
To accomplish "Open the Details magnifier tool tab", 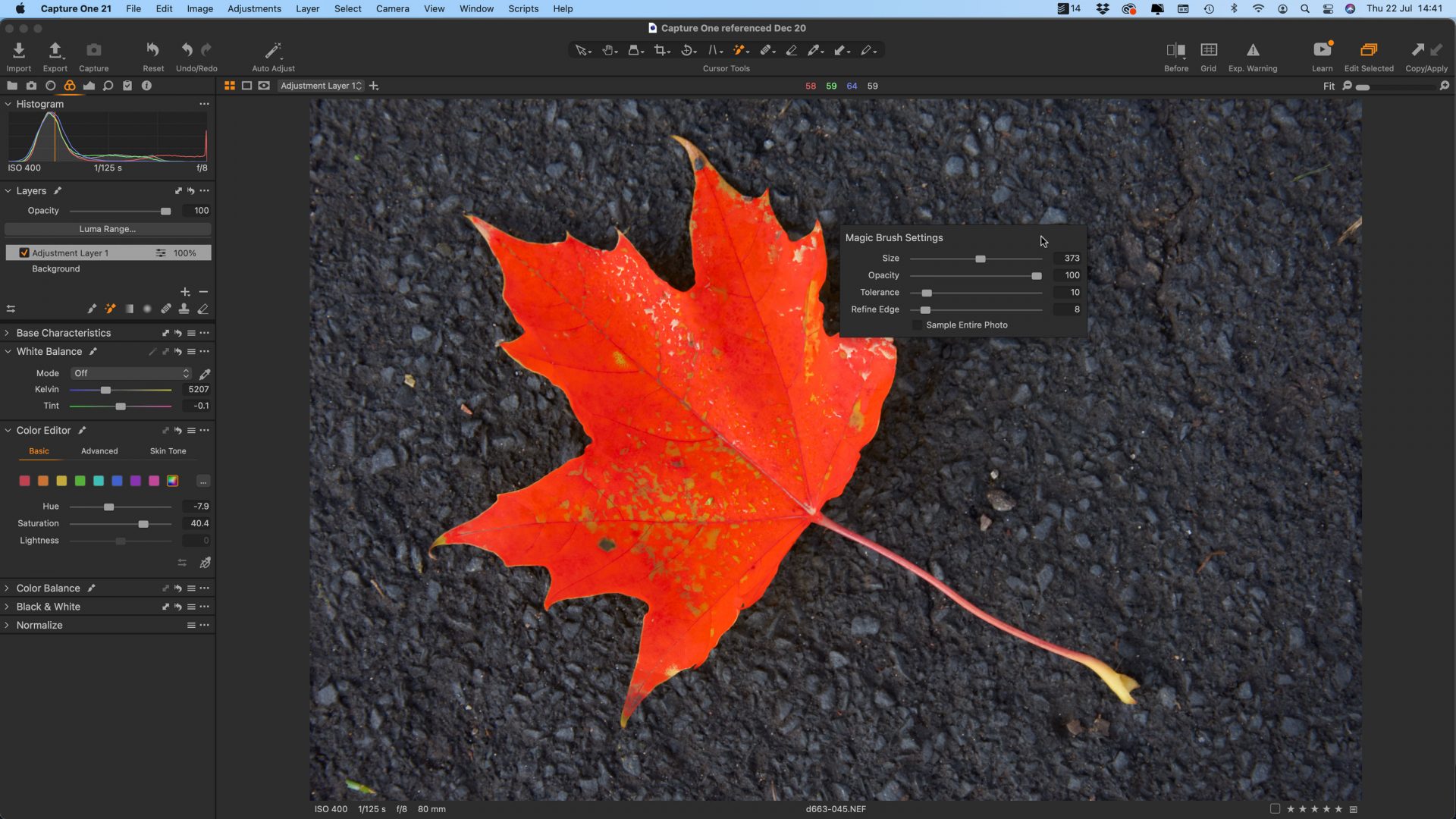I will [x=108, y=86].
